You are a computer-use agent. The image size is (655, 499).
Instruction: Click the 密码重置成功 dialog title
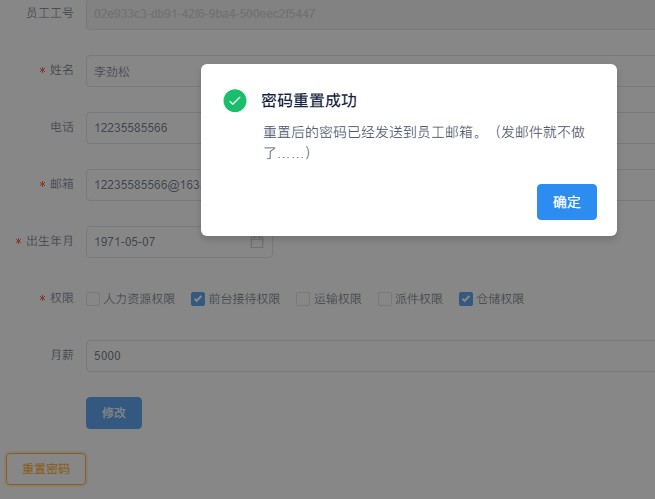coord(309,101)
